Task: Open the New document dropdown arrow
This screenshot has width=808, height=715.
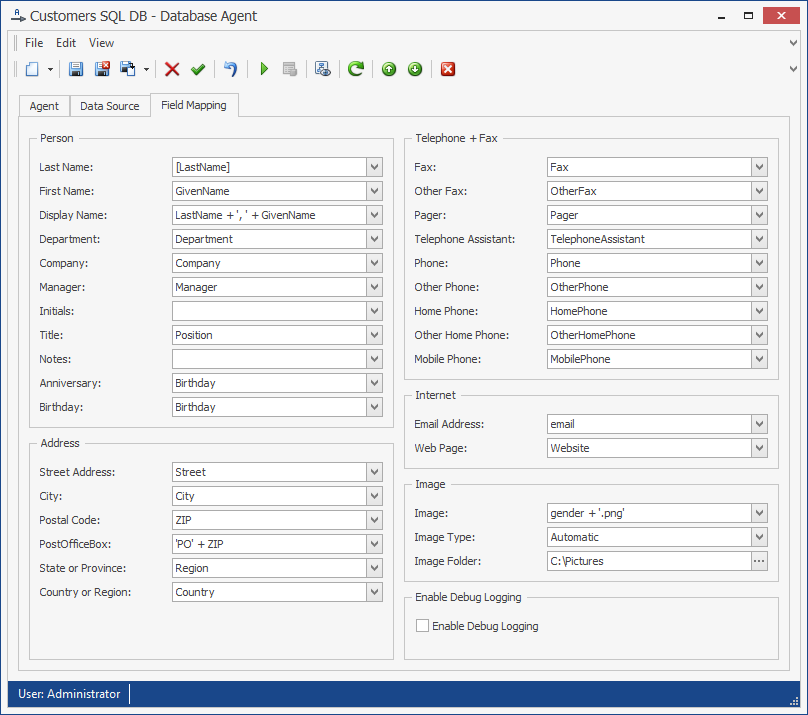Action: 50,69
